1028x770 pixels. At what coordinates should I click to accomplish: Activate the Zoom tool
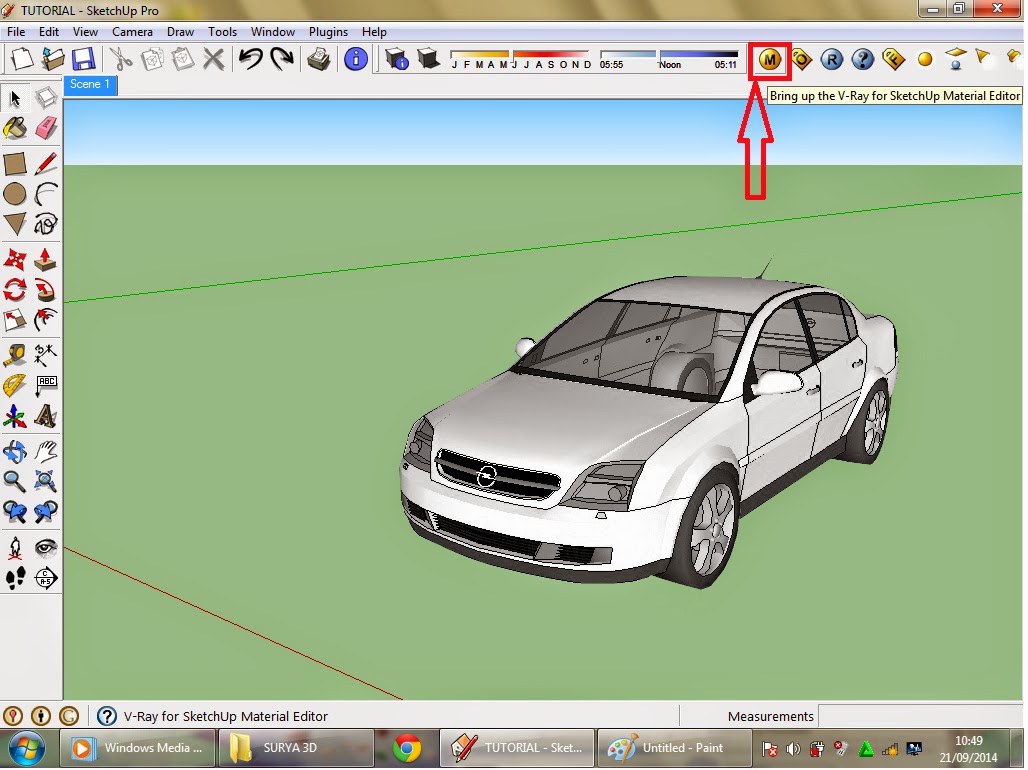point(15,481)
